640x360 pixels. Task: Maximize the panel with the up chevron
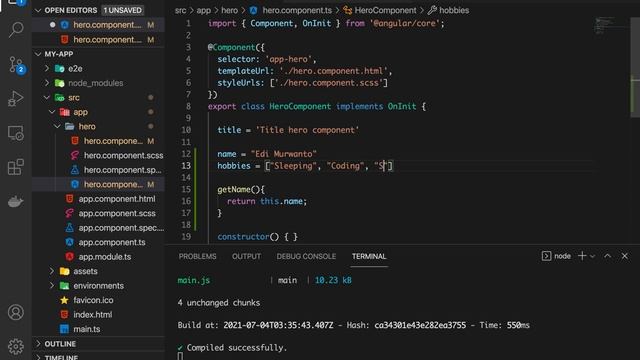click(607, 256)
